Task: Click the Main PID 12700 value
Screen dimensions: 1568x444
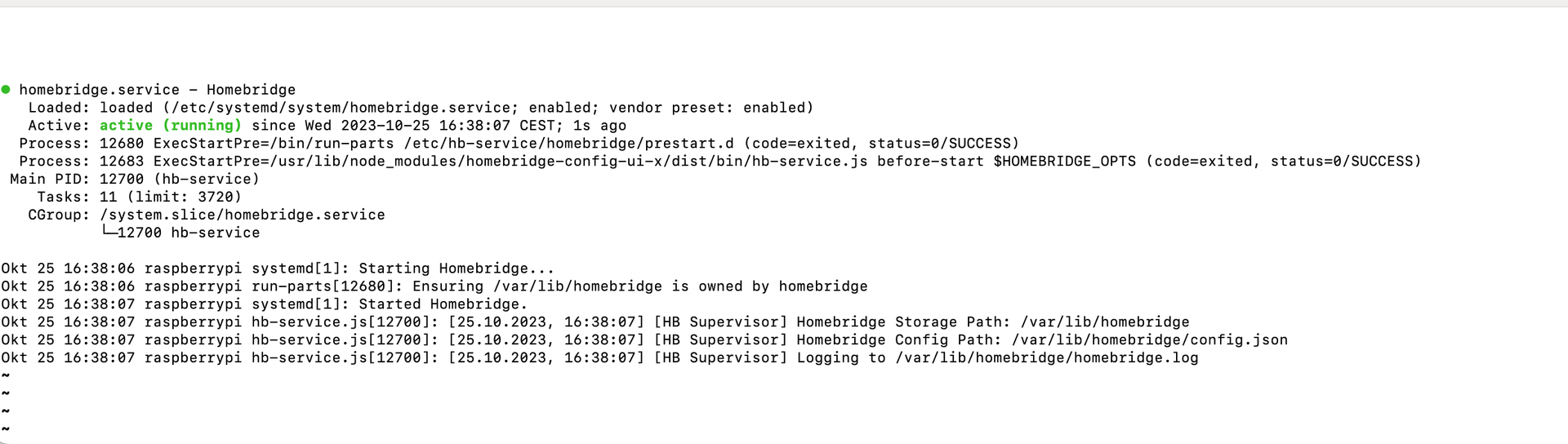Action: [x=122, y=179]
